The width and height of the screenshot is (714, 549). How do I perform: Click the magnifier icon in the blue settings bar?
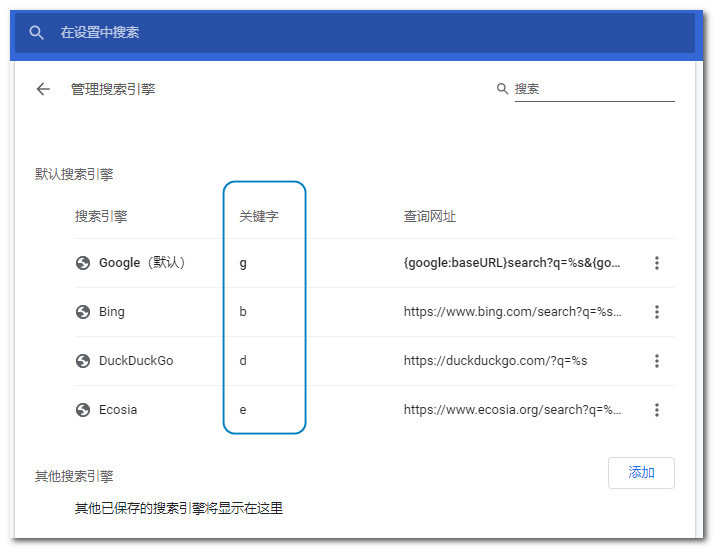coord(36,32)
